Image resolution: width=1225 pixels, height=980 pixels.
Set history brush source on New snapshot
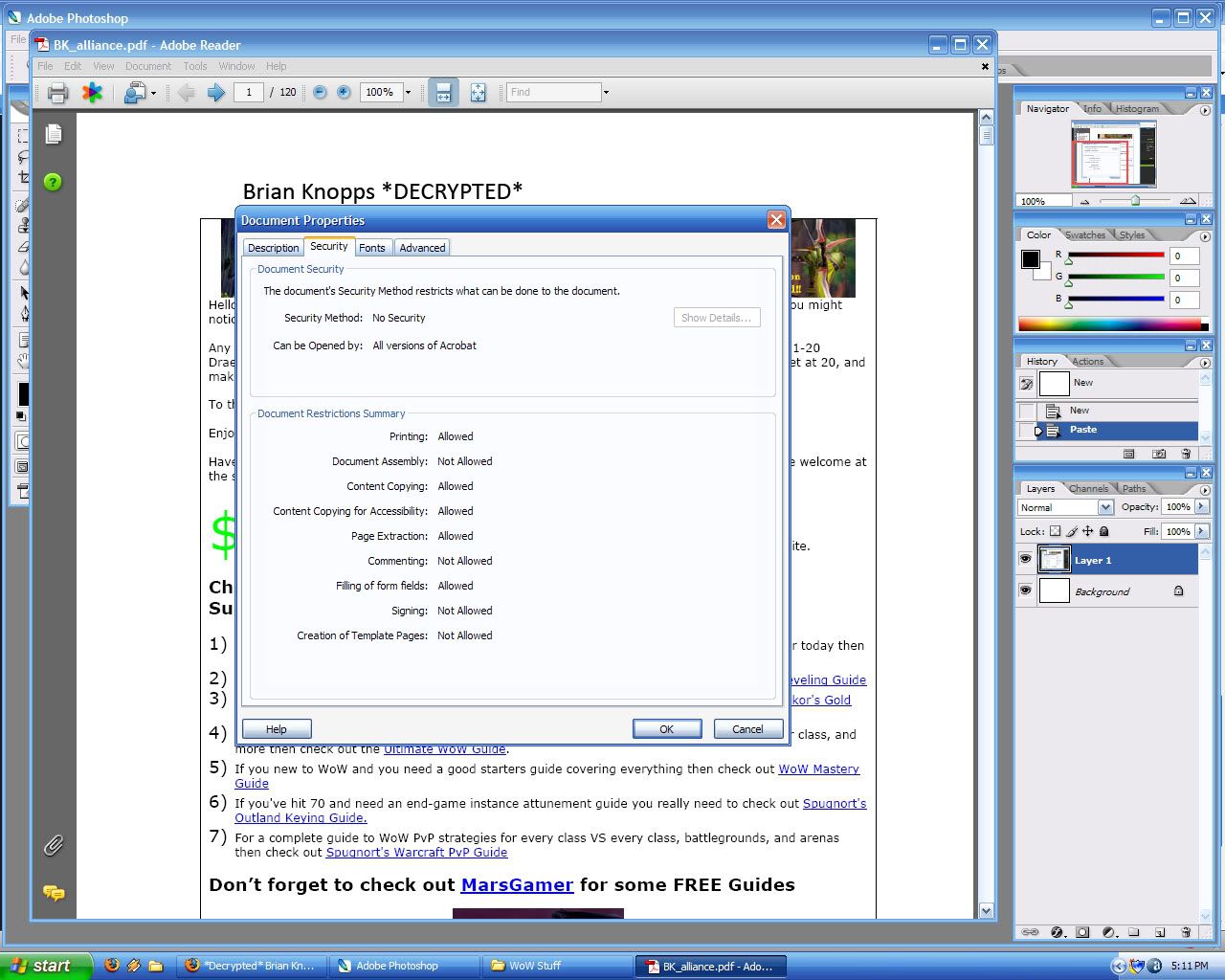(1027, 384)
